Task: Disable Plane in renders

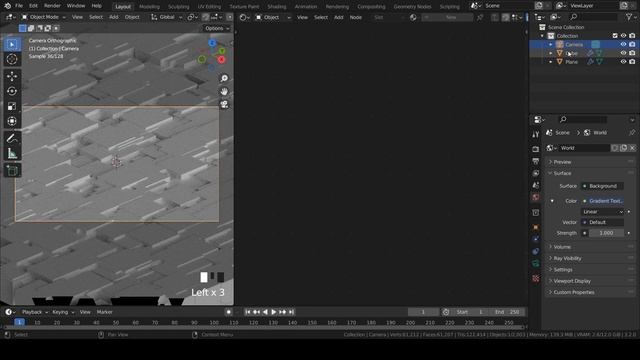Action: click(632, 62)
